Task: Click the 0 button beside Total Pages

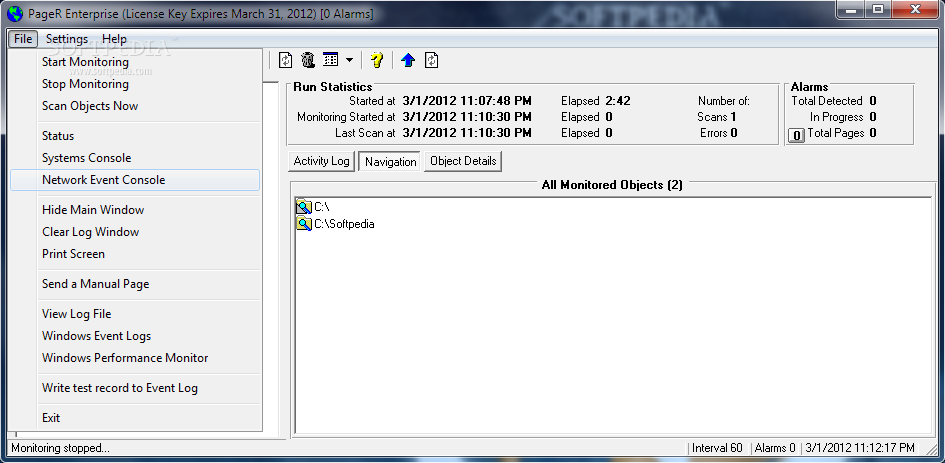Action: (x=796, y=136)
